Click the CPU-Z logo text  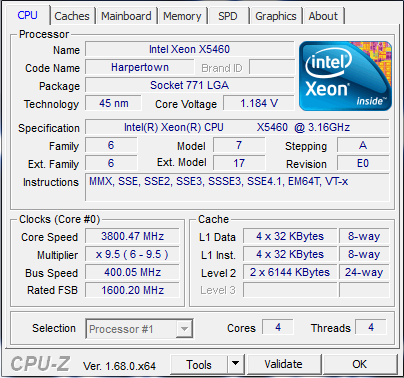point(40,364)
